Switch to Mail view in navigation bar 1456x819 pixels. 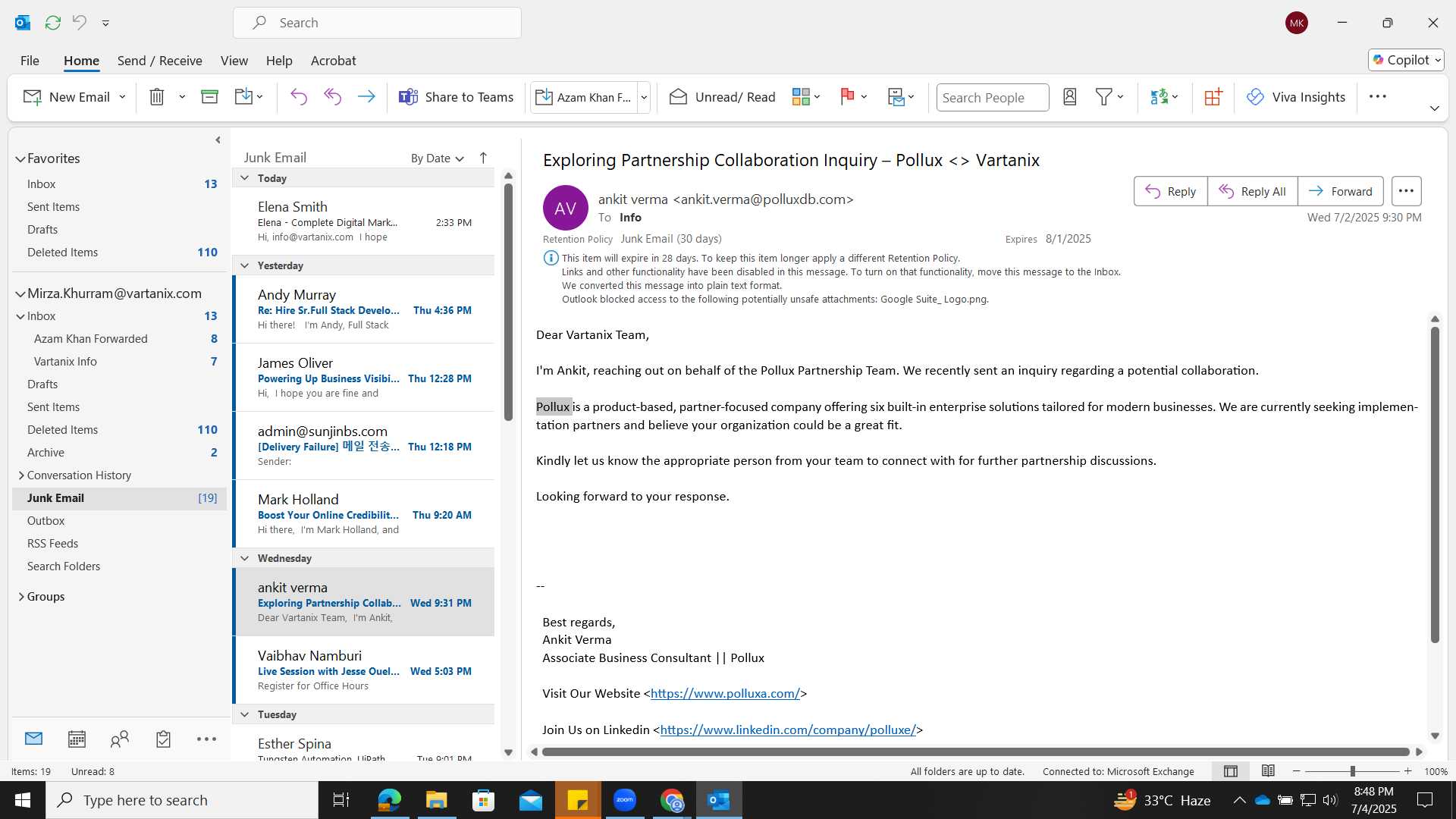33,739
